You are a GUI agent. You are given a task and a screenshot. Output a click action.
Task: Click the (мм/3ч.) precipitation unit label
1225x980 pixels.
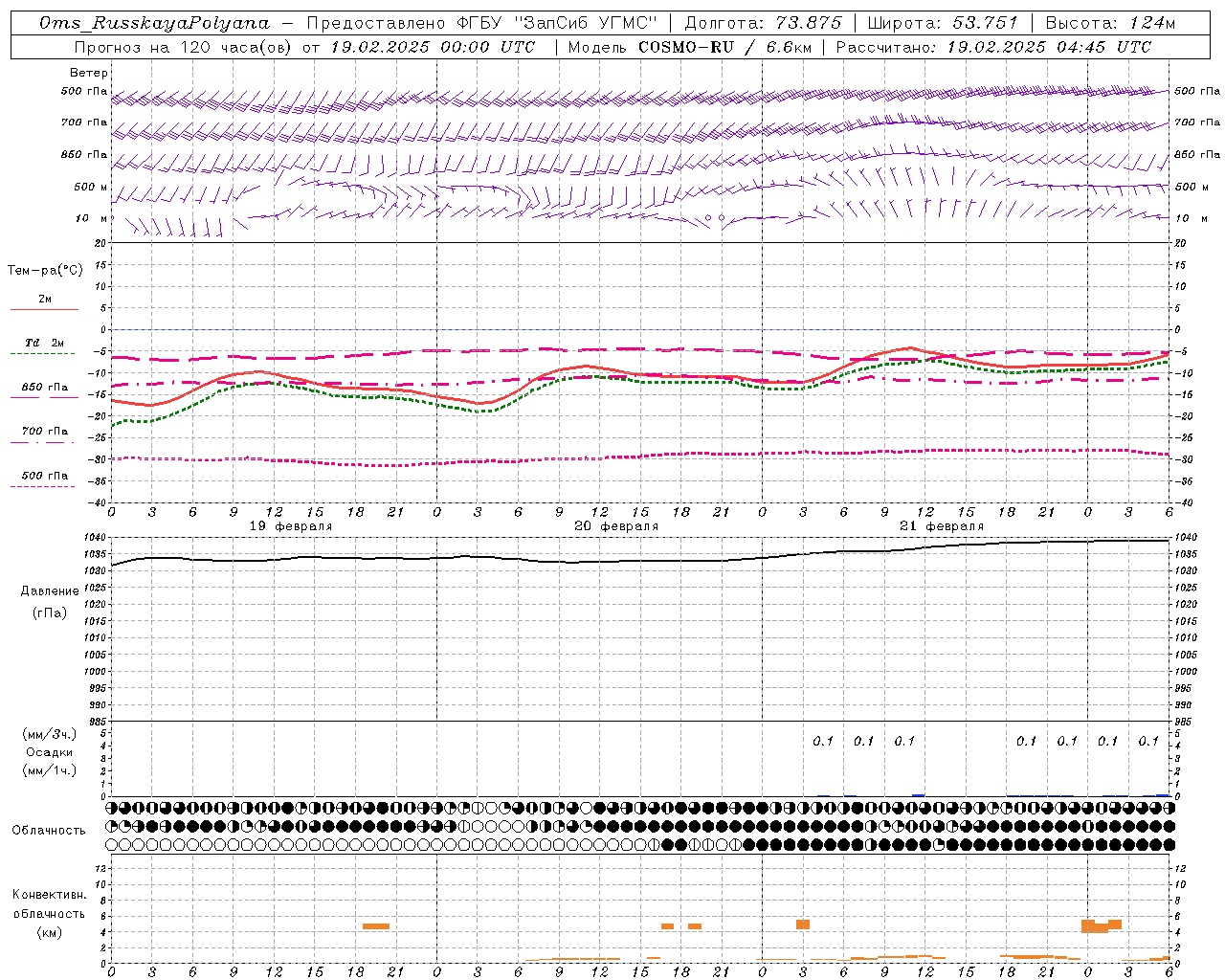pos(50,734)
